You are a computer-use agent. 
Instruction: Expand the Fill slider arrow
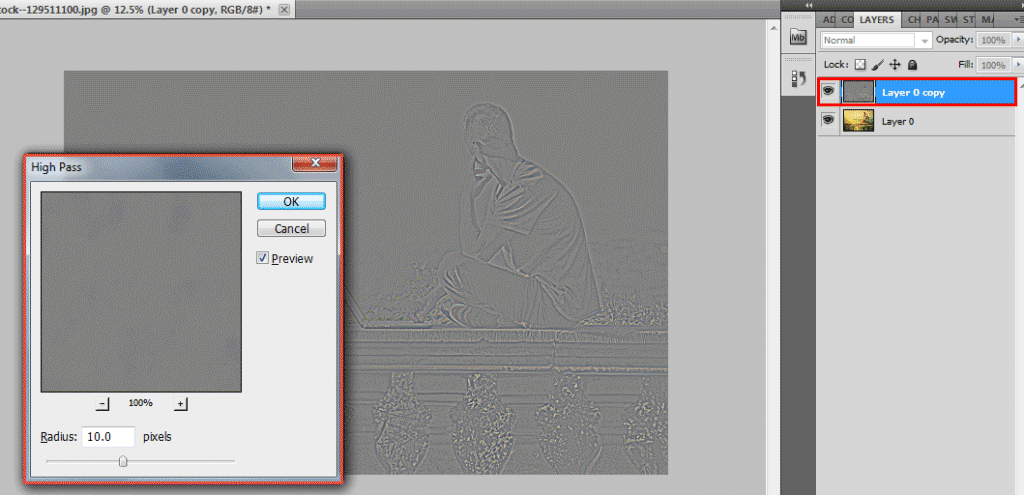tap(1018, 65)
